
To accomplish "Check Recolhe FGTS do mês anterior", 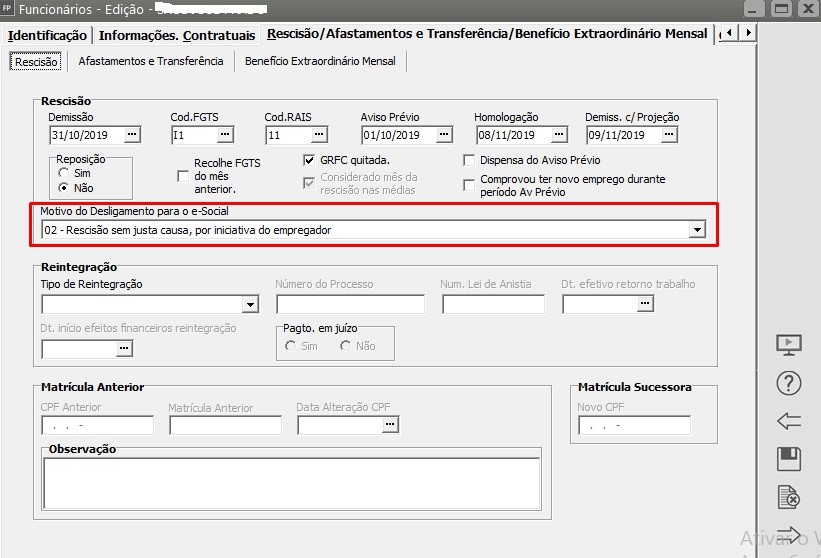I will click(182, 176).
